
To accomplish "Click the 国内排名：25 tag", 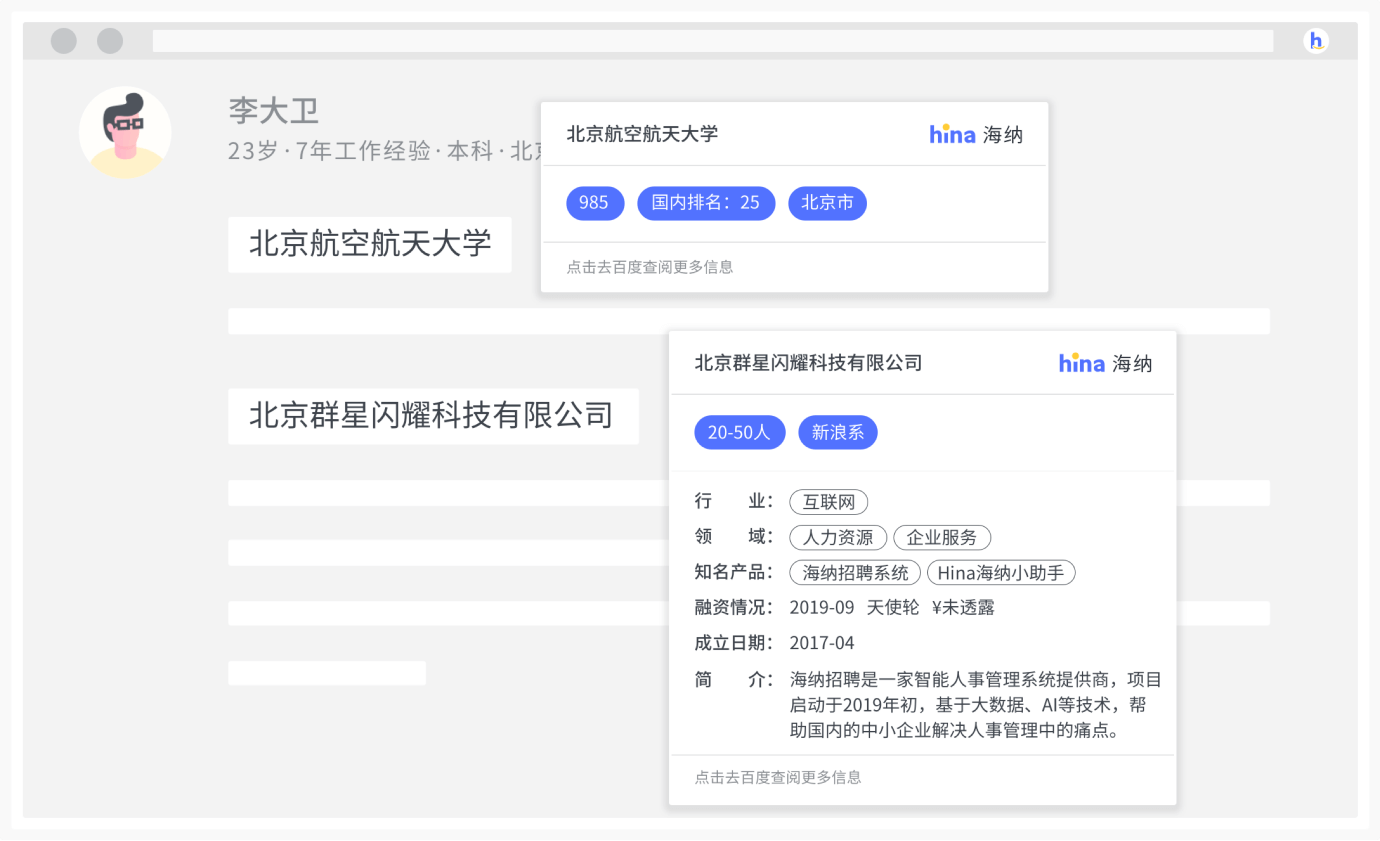I will coord(706,203).
